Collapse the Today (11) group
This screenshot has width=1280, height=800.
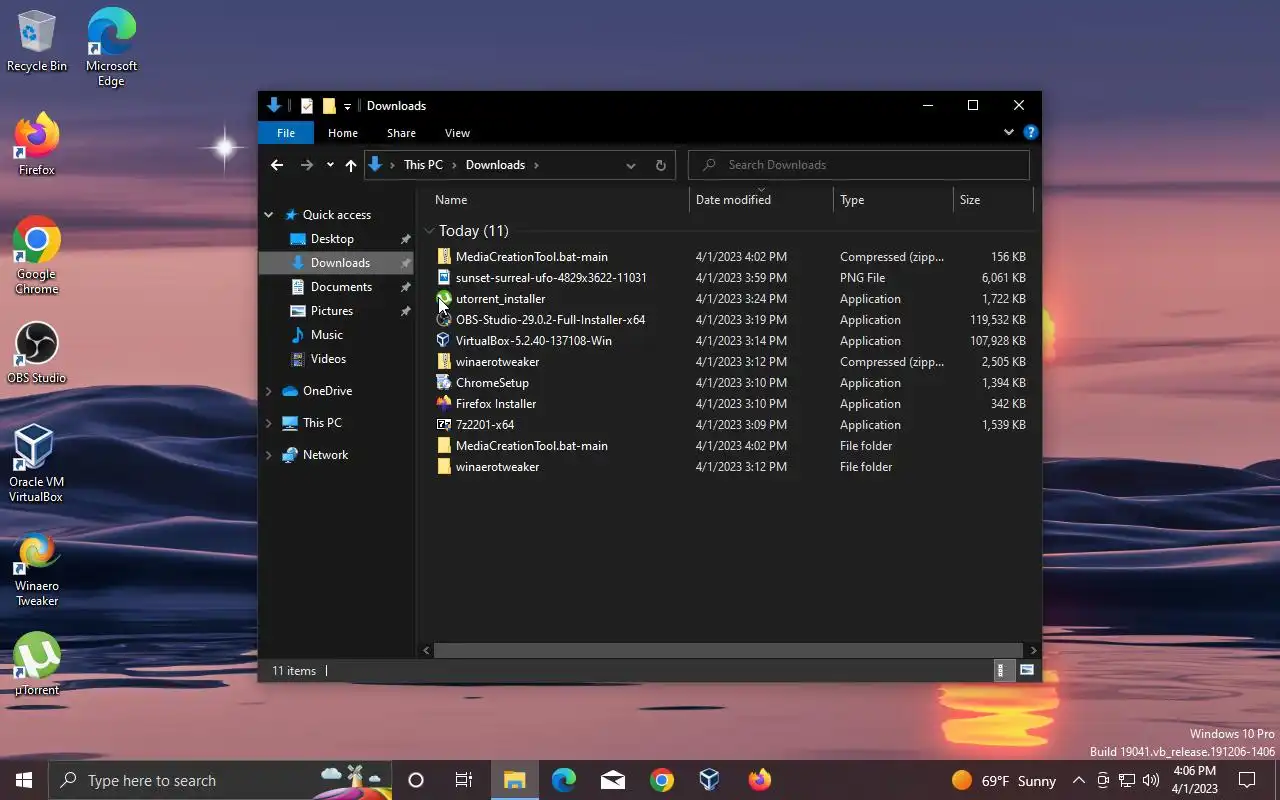click(429, 231)
